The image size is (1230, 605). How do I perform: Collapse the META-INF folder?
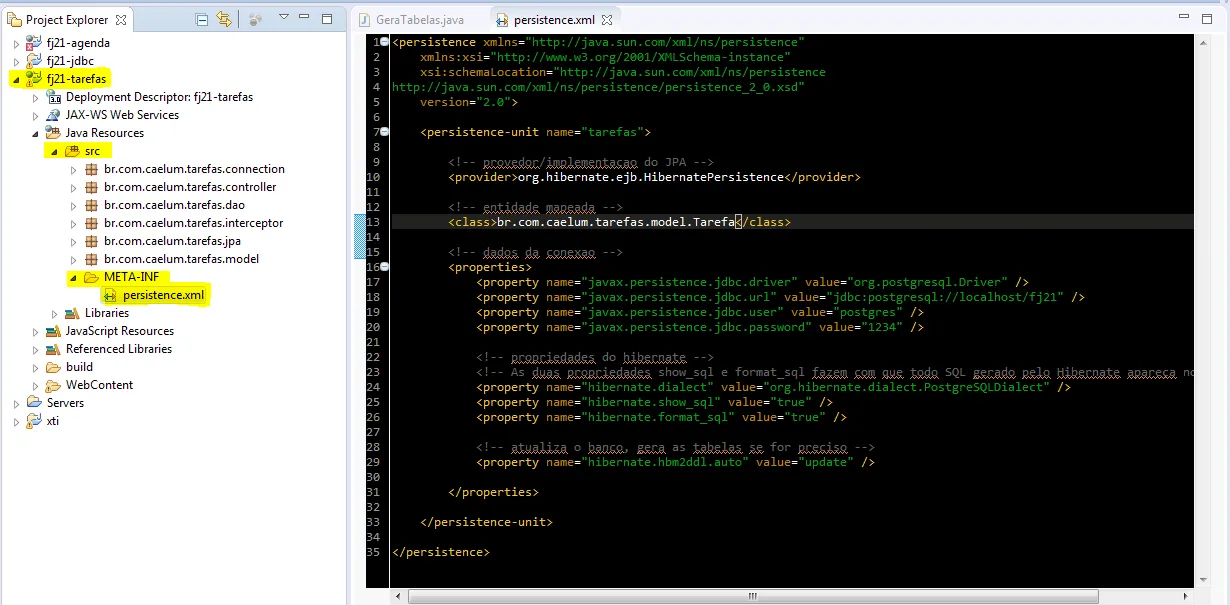73,277
